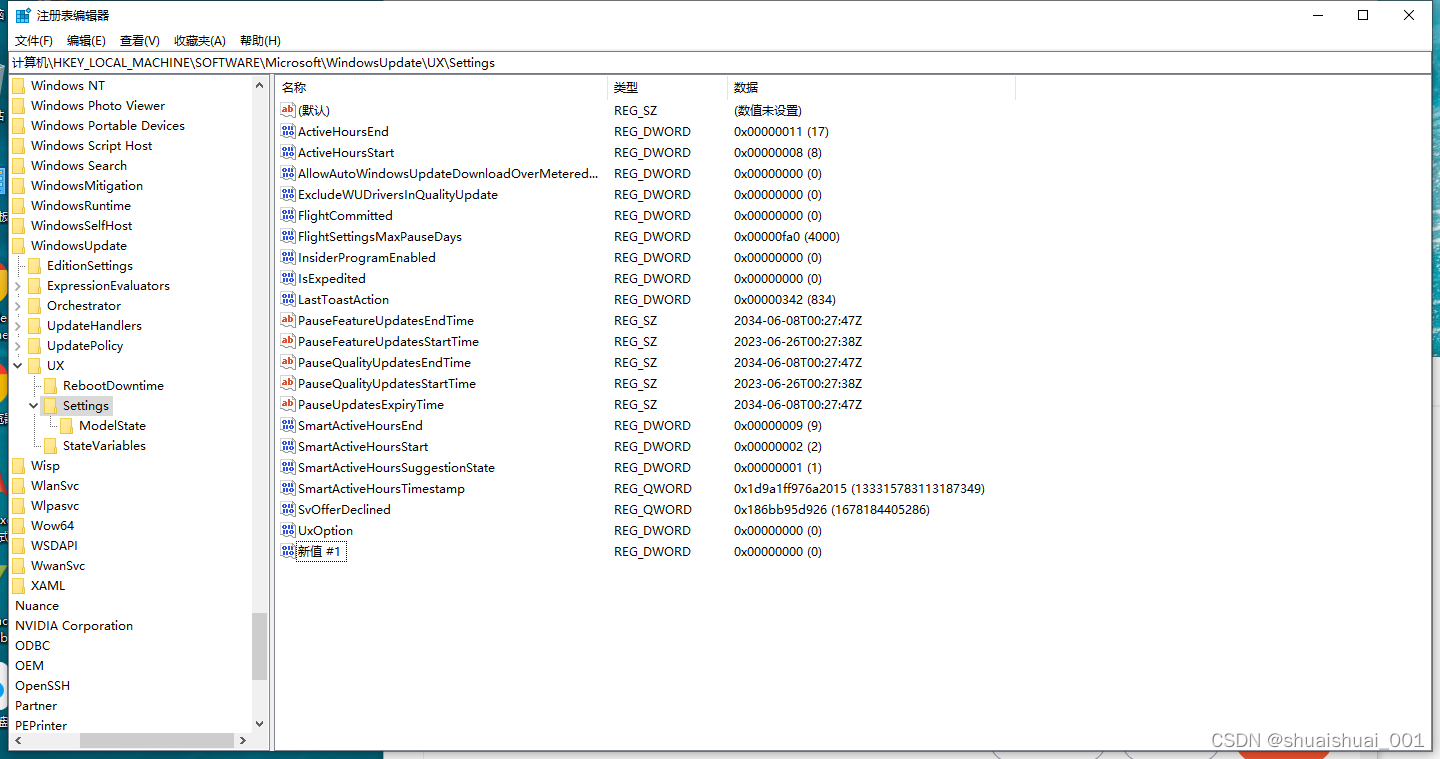The height and width of the screenshot is (759, 1440).
Task: Select the Windows Portable Devices key
Action: (107, 125)
